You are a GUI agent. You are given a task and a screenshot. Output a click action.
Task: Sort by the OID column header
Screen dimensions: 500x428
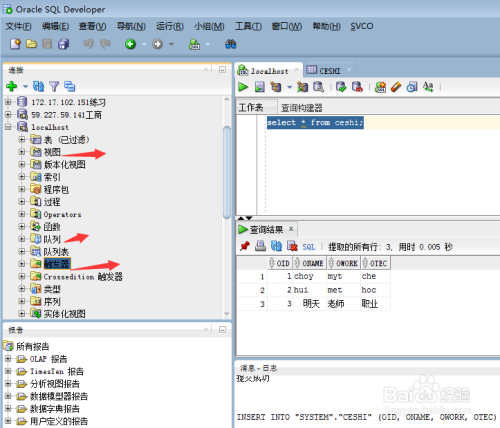pos(280,263)
